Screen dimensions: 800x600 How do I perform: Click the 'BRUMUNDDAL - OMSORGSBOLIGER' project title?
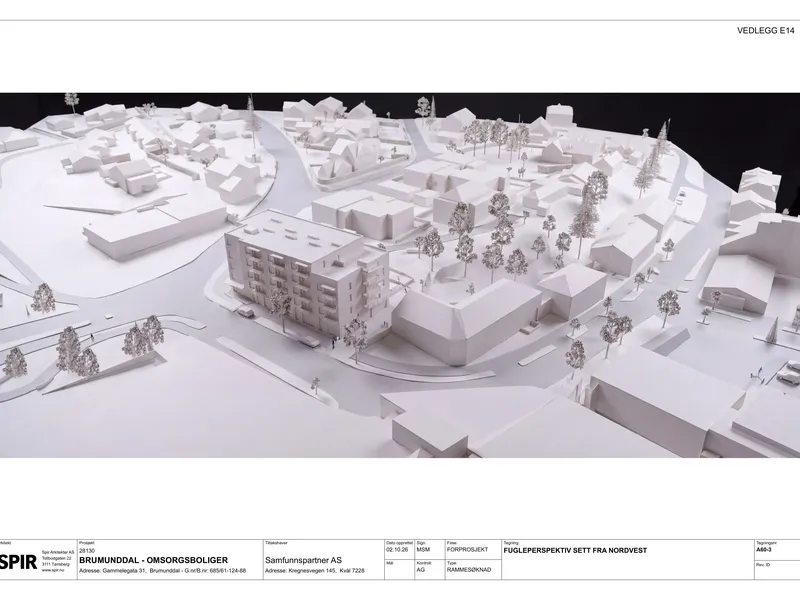click(154, 560)
